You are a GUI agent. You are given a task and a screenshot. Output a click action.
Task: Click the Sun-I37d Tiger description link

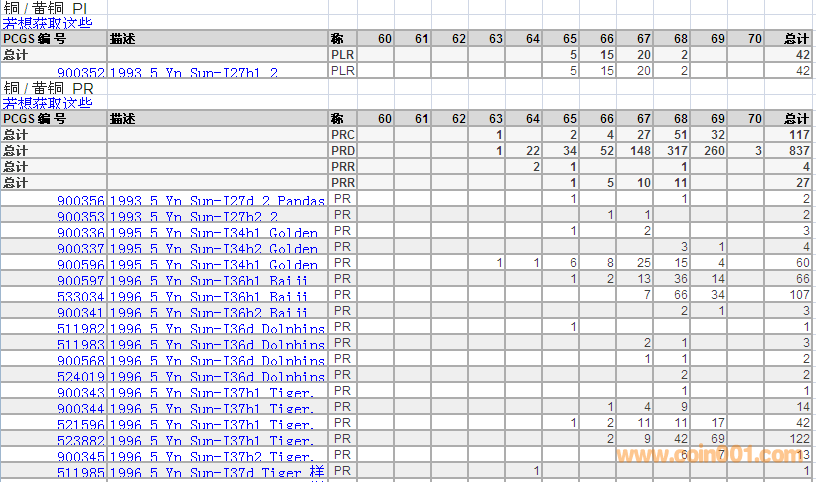point(217,472)
